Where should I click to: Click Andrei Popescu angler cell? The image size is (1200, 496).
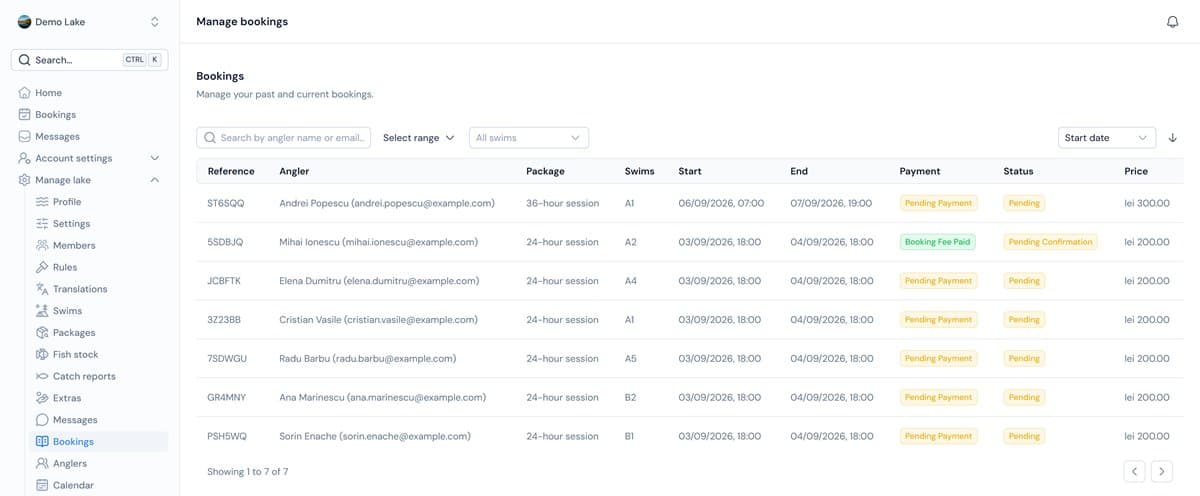click(x=387, y=203)
